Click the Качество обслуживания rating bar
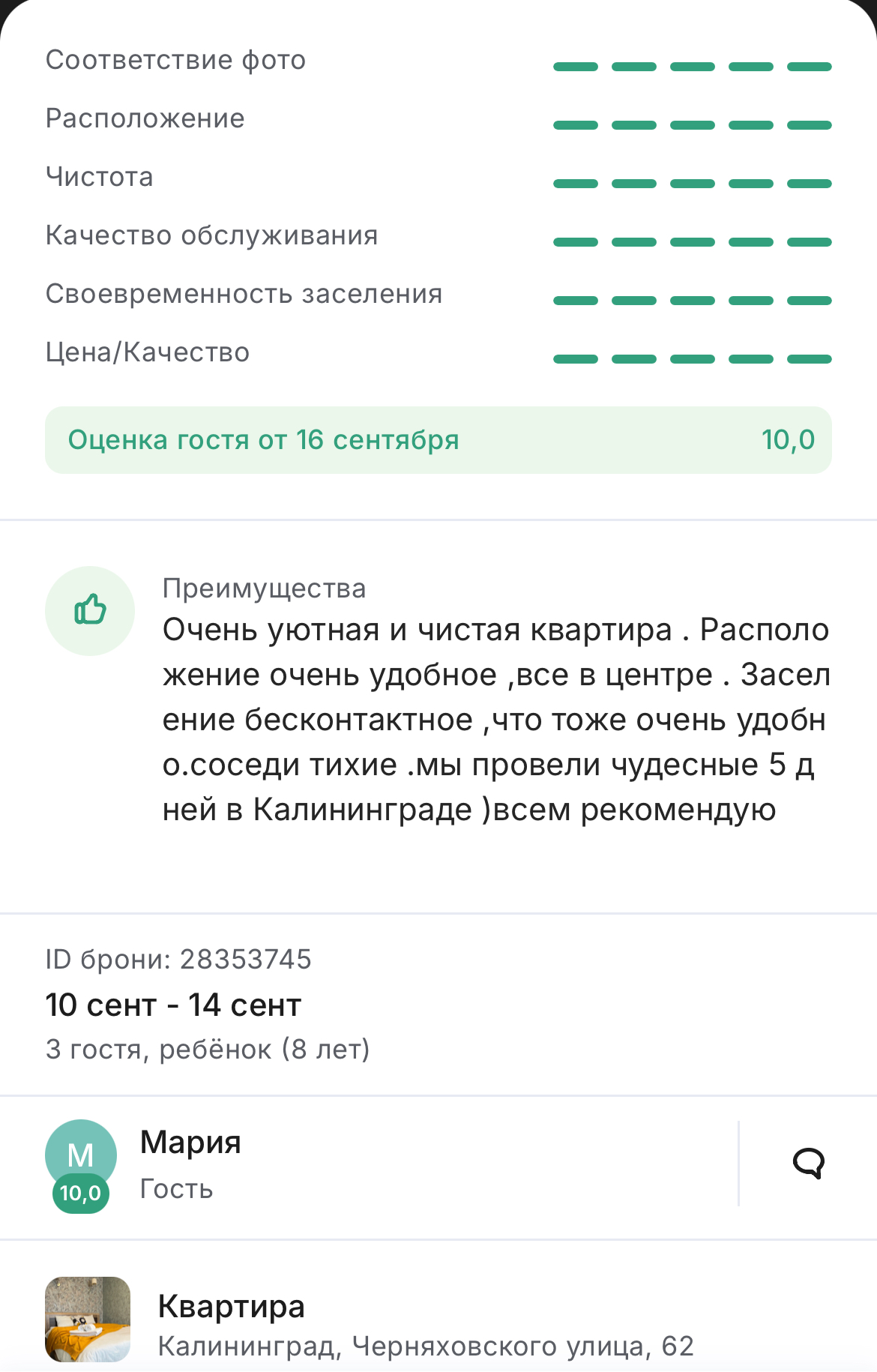The width and height of the screenshot is (877, 1372). coord(693,242)
